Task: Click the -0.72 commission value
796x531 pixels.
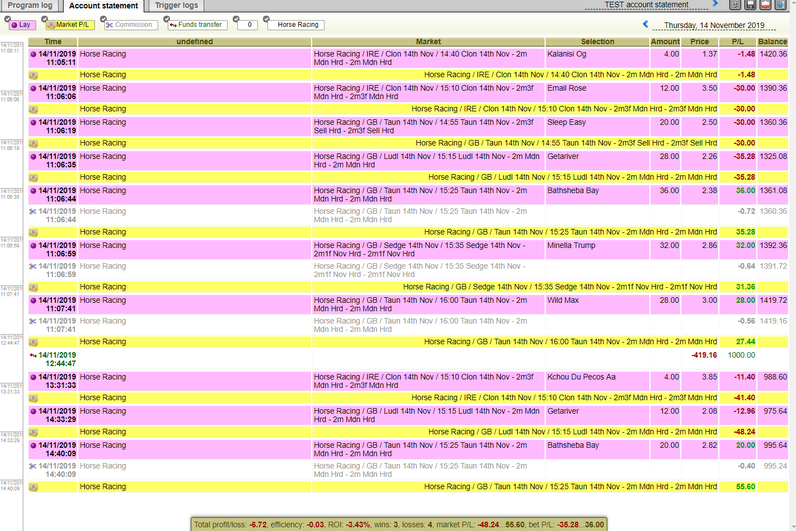Action: [x=746, y=211]
